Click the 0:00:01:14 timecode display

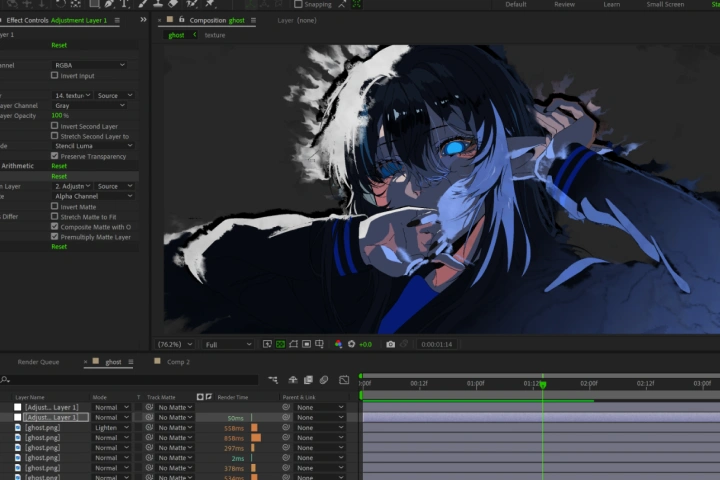(437, 344)
